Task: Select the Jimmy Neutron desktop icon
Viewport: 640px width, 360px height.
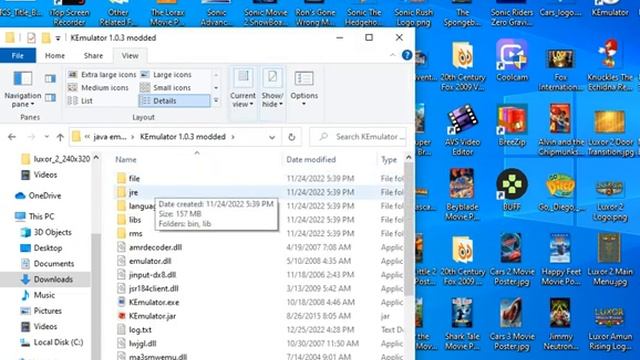Action: pyautogui.click(x=560, y=324)
